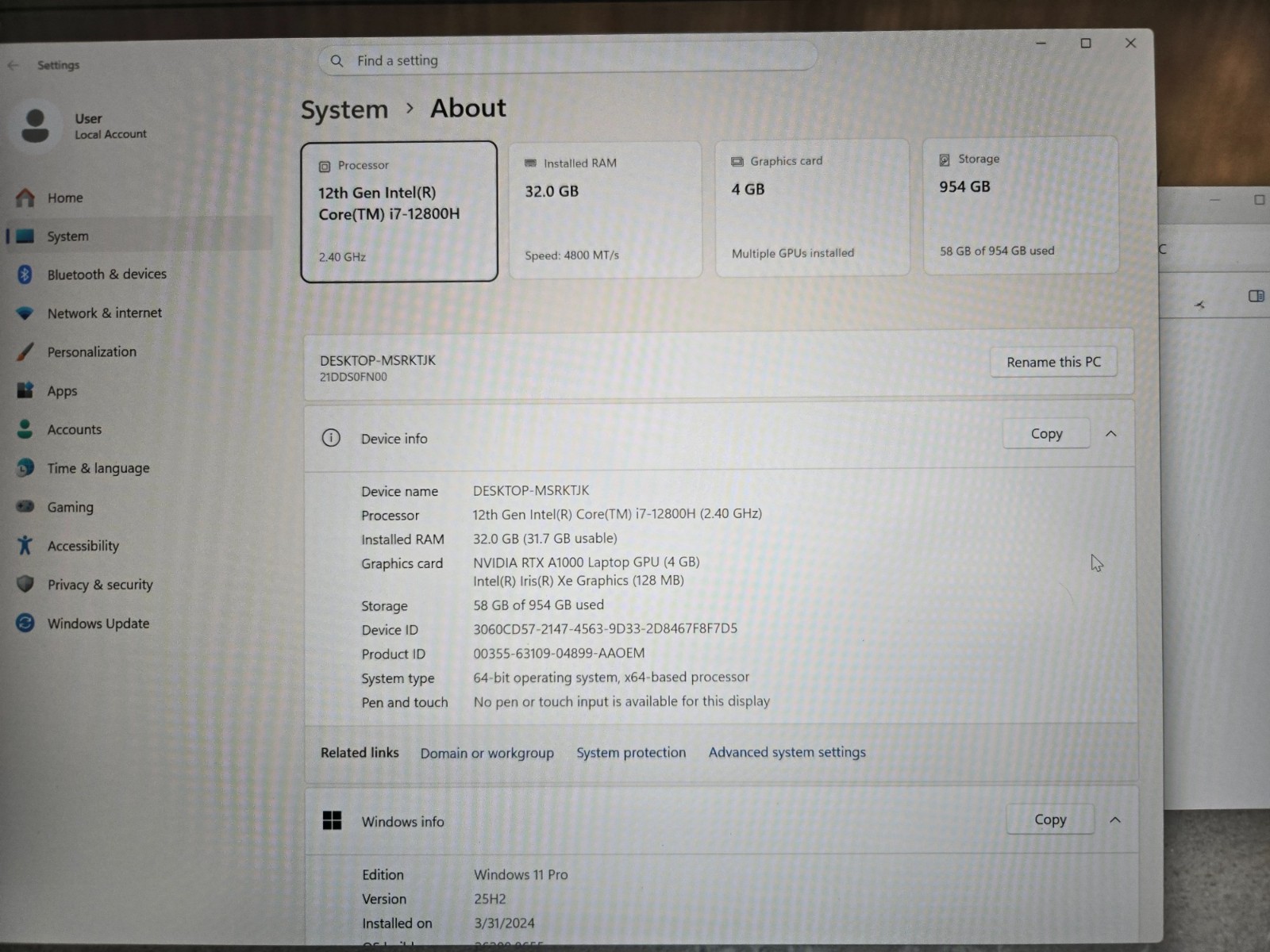
Task: Click the version value 25H2
Action: point(490,899)
